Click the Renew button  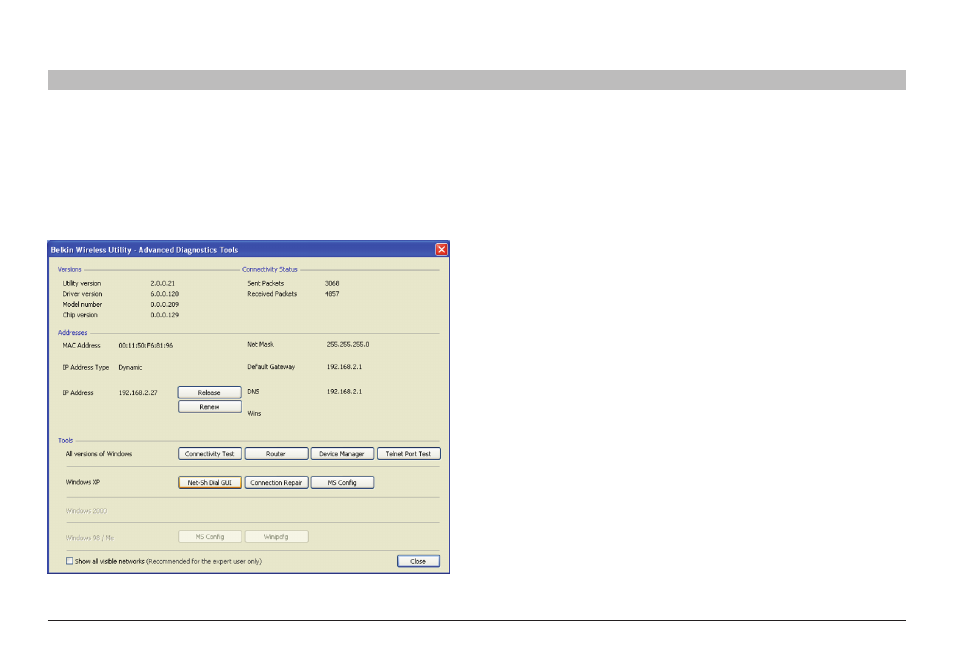click(209, 407)
